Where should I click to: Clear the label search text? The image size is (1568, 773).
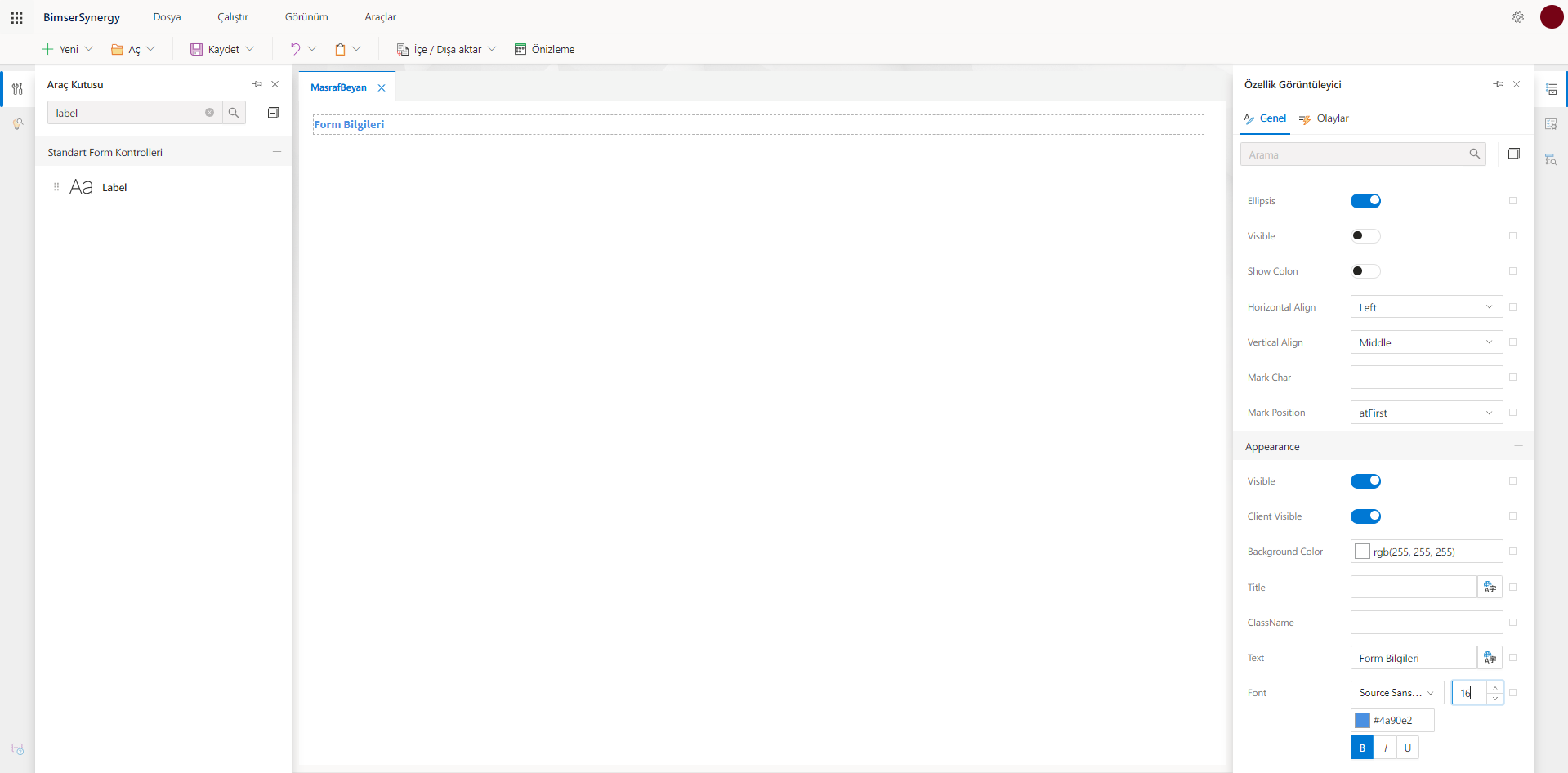[210, 113]
